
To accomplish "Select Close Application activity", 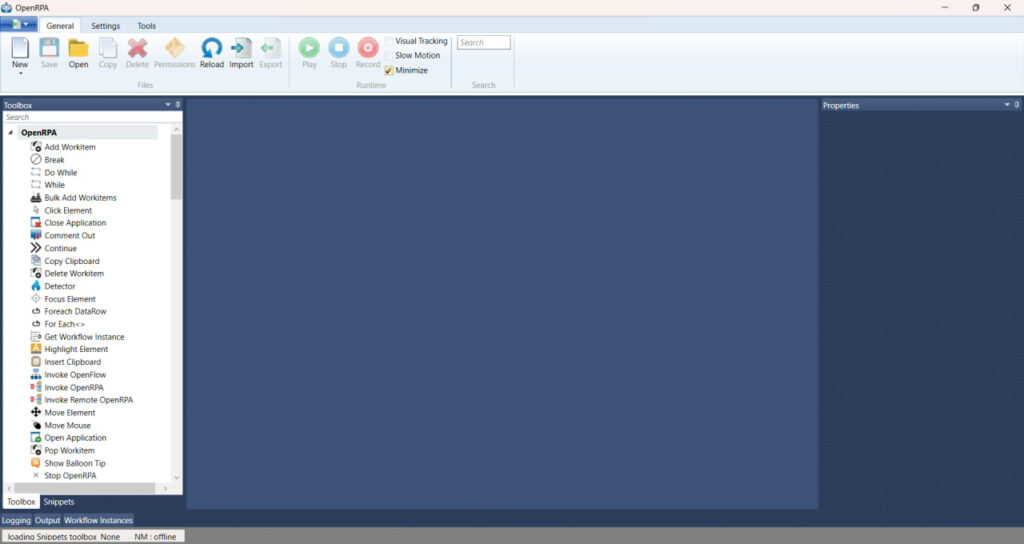I will [x=69, y=223].
